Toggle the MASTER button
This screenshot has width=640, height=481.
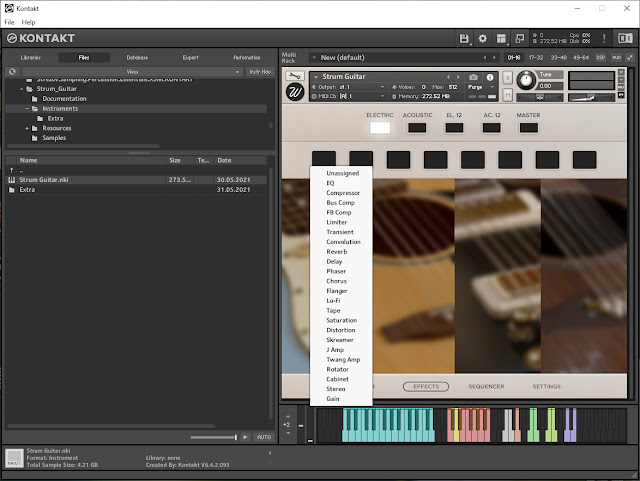pos(529,128)
